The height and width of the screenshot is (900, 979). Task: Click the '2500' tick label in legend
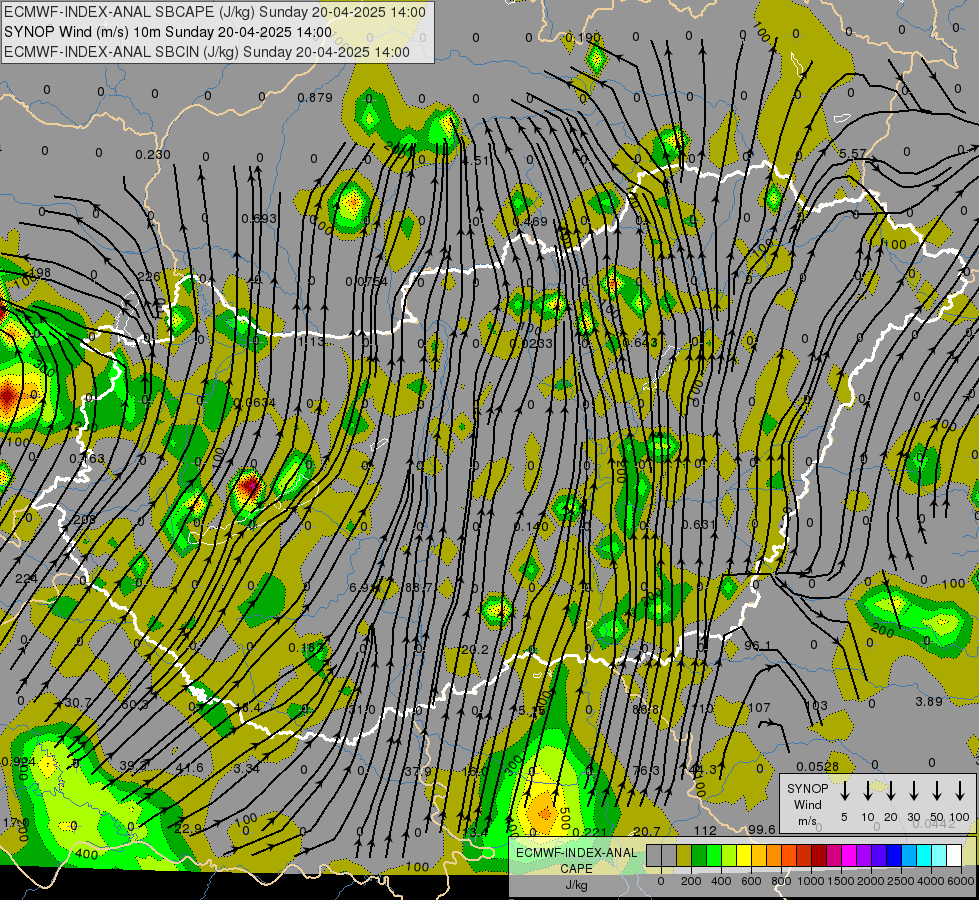(901, 881)
